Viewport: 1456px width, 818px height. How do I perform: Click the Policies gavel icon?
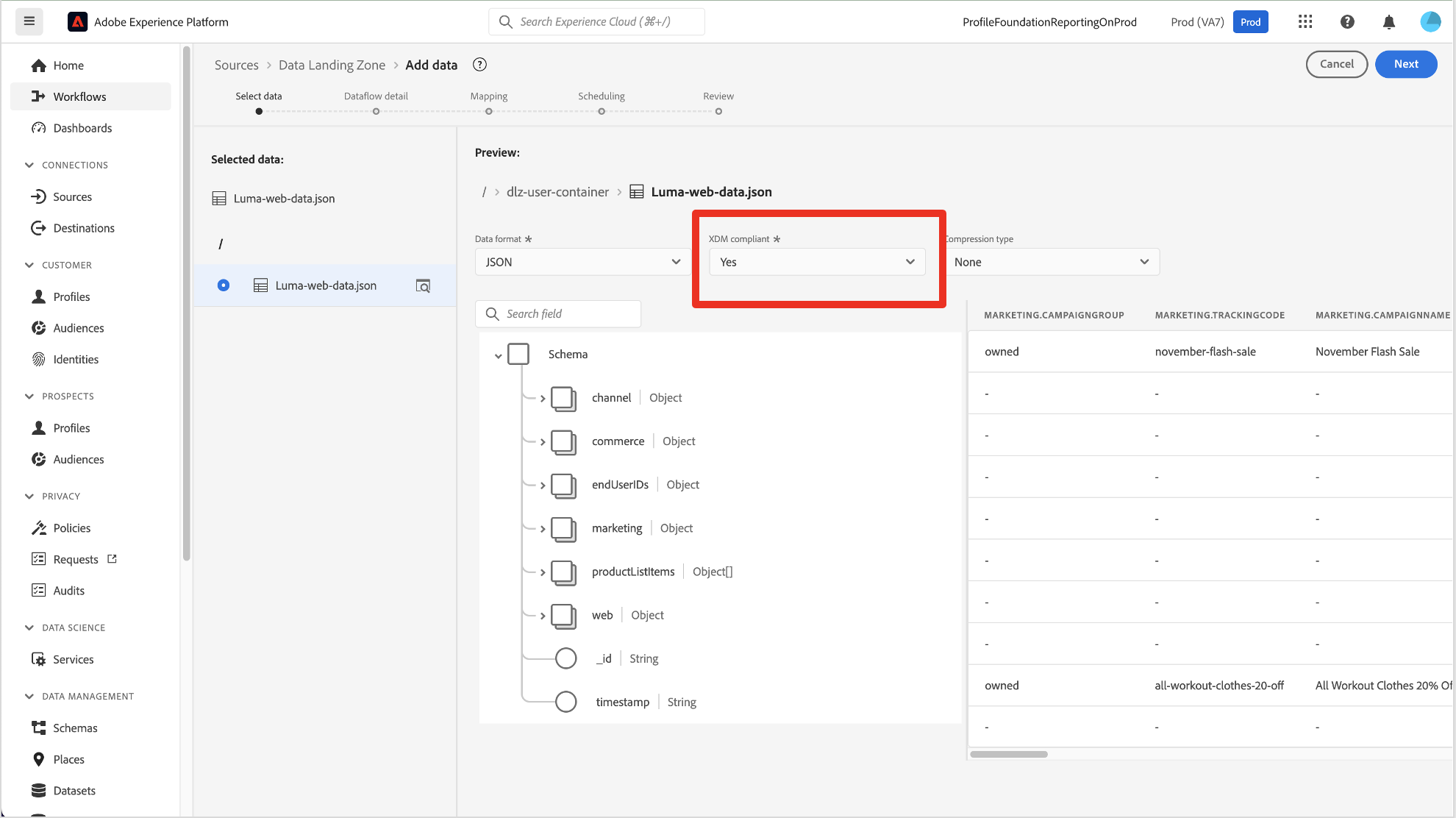39,528
